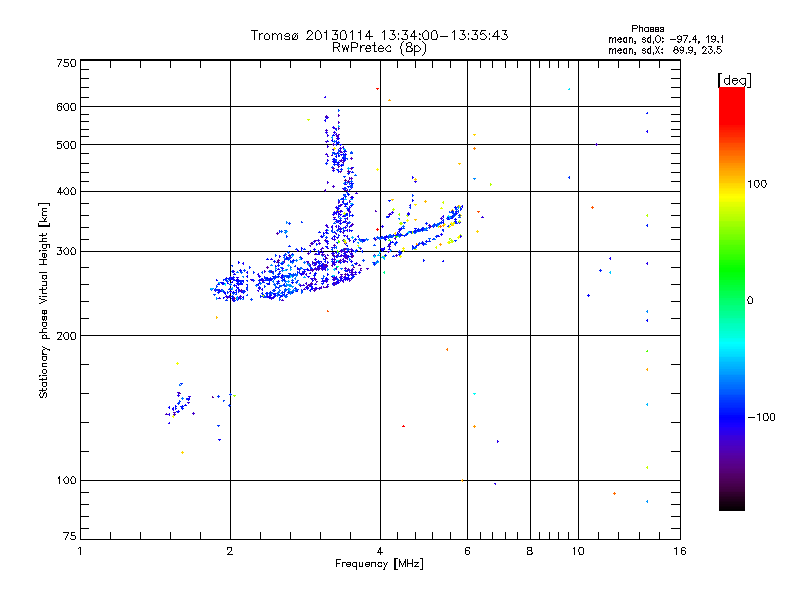Click the y-axis tick label '750'
Screen dimensions: 800x600
66,63
